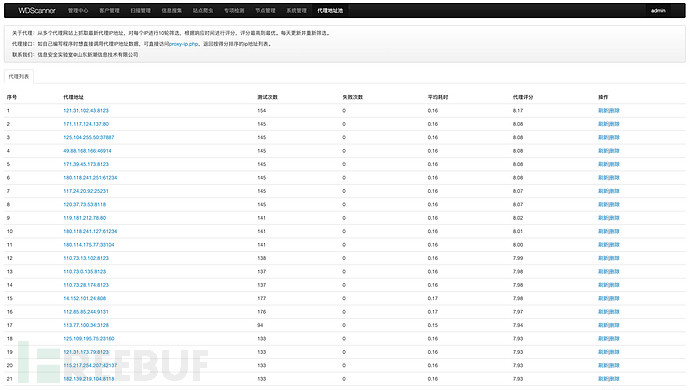Select the average time value 0.15
This screenshot has height=390, width=690.
click(433, 325)
